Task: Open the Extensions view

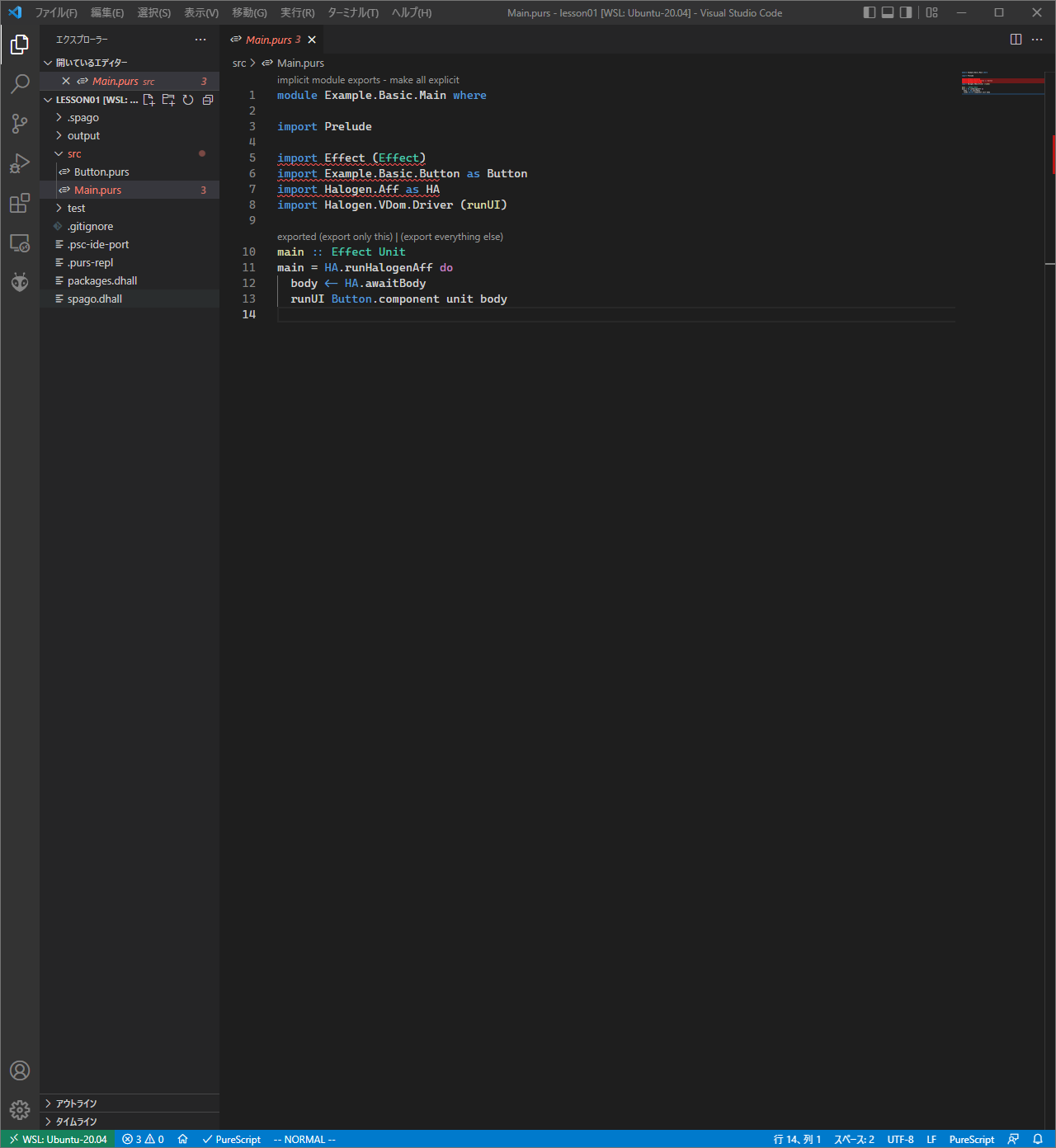Action: click(20, 203)
